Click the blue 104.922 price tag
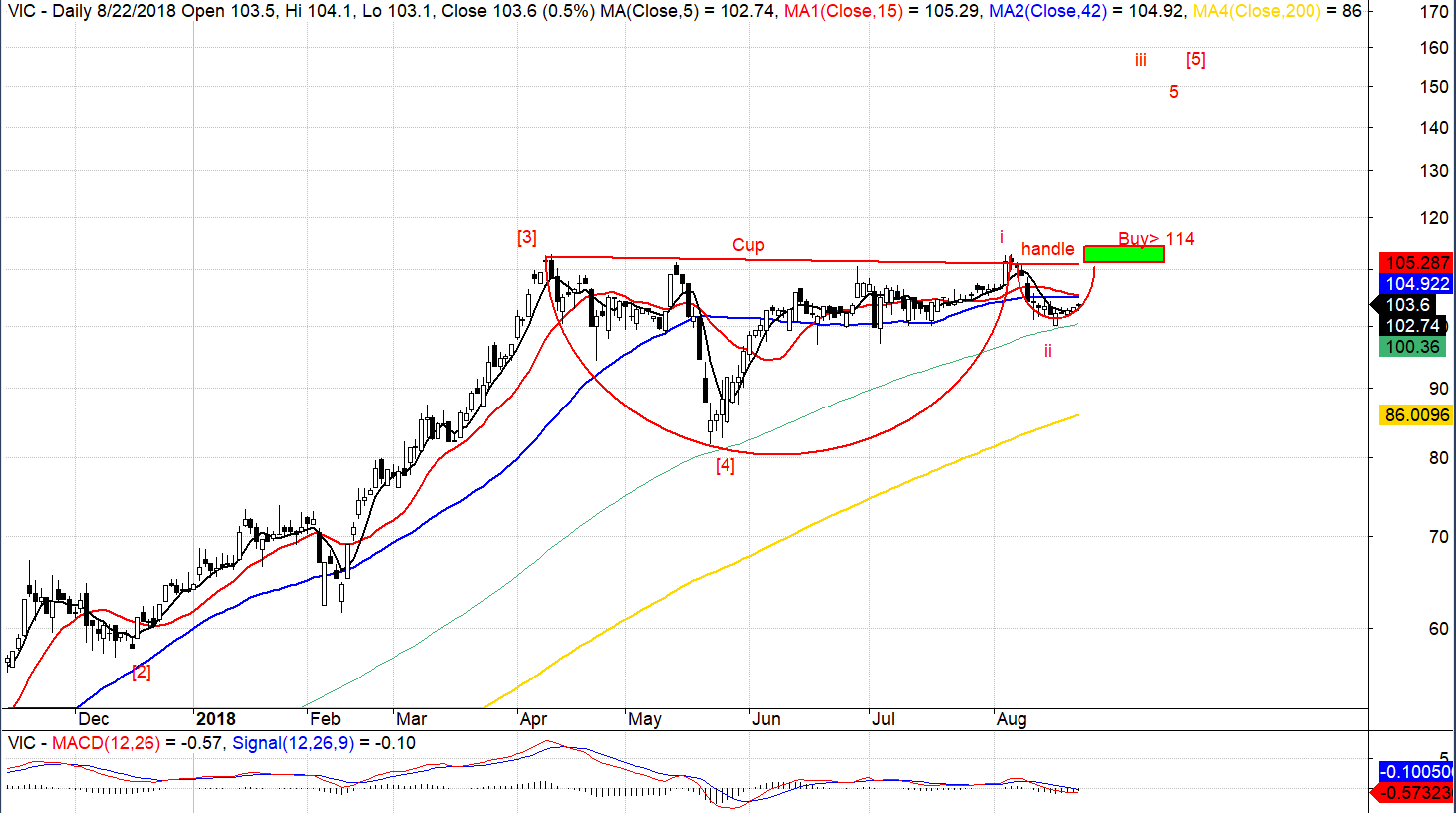The image size is (1456, 813). tap(1415, 284)
